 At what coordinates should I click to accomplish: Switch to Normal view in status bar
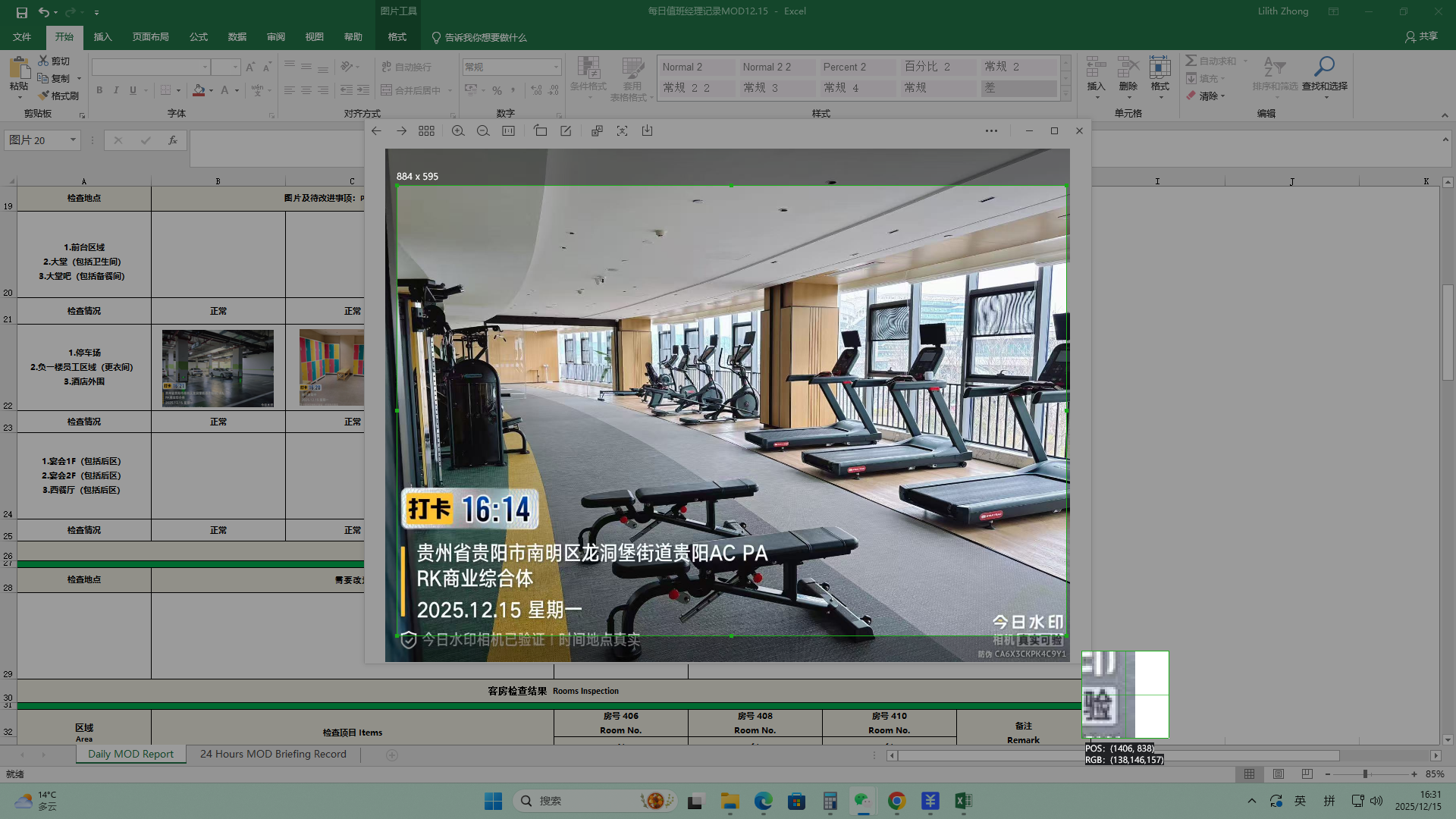coord(1249,774)
